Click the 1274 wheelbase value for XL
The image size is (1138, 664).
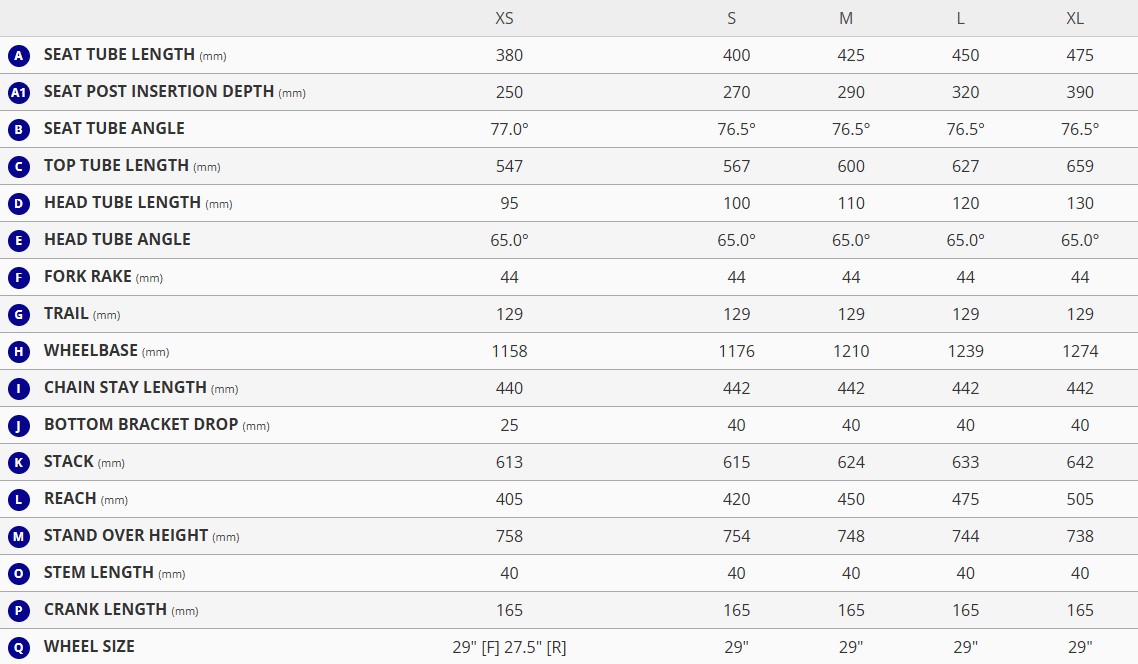pos(1080,351)
